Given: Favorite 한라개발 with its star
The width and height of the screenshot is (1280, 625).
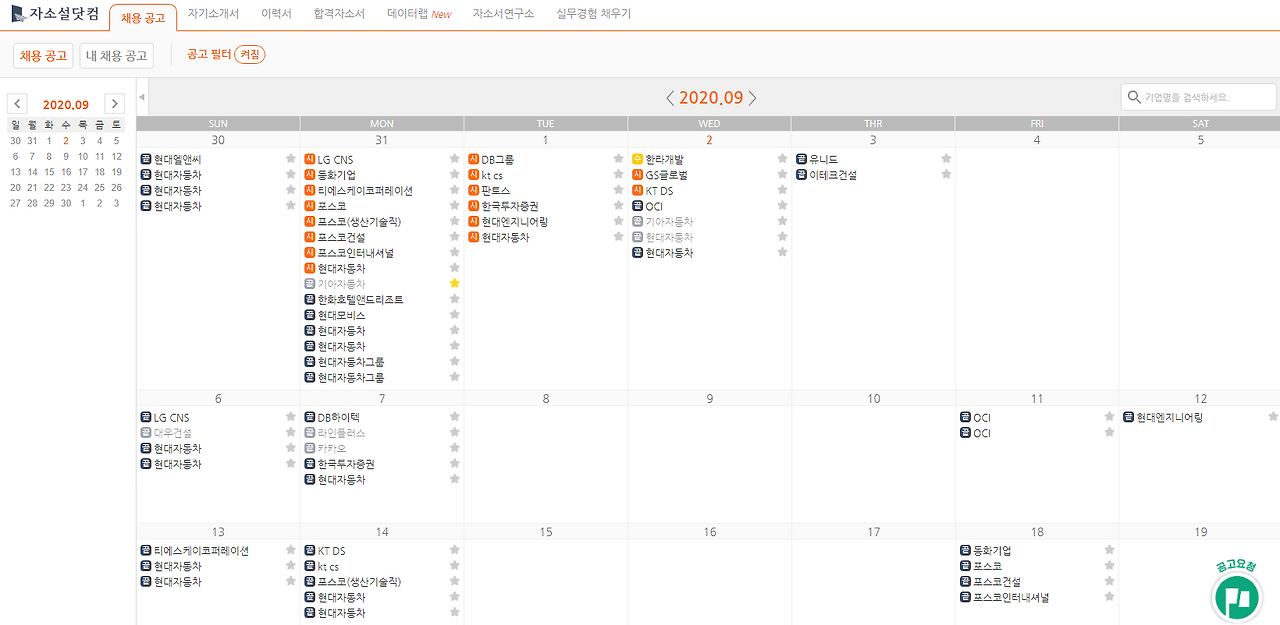Looking at the screenshot, I should (783, 160).
